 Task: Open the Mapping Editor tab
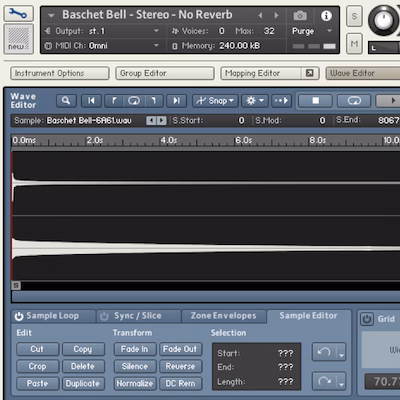click(x=261, y=73)
